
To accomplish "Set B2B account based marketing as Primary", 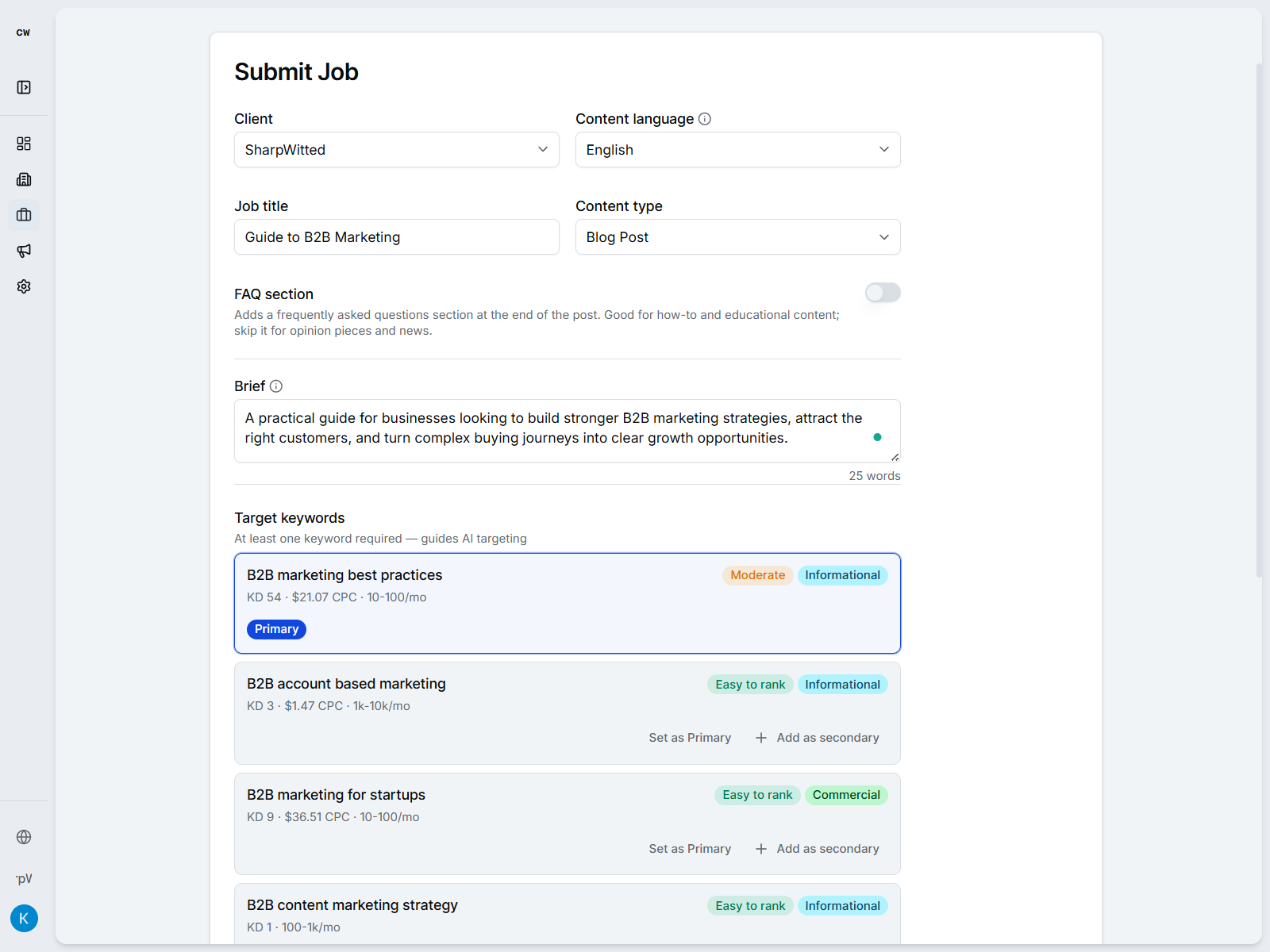I will pos(690,738).
